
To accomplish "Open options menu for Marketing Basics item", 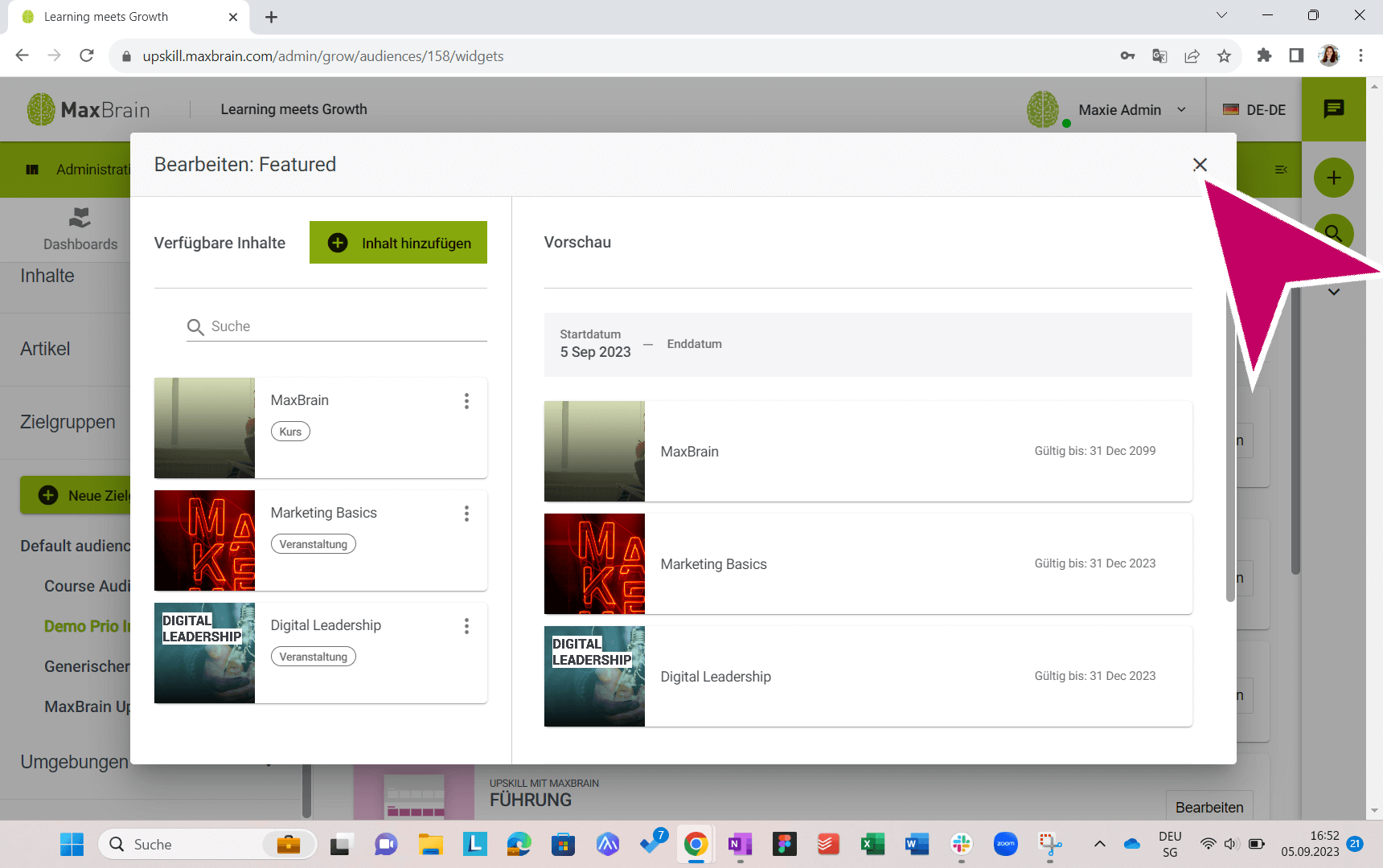I will coord(466,514).
